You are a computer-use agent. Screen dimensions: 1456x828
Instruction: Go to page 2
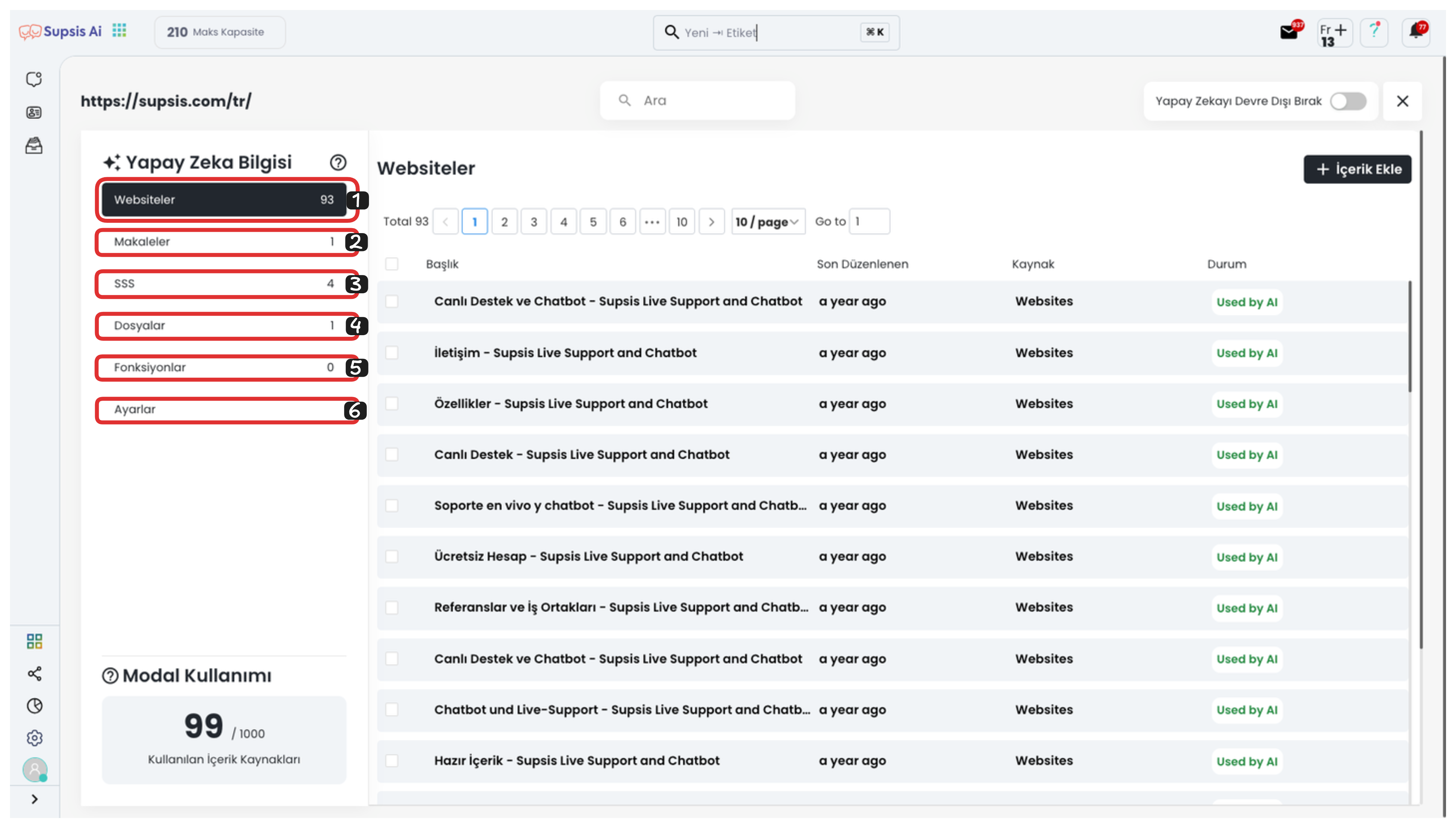pos(504,222)
